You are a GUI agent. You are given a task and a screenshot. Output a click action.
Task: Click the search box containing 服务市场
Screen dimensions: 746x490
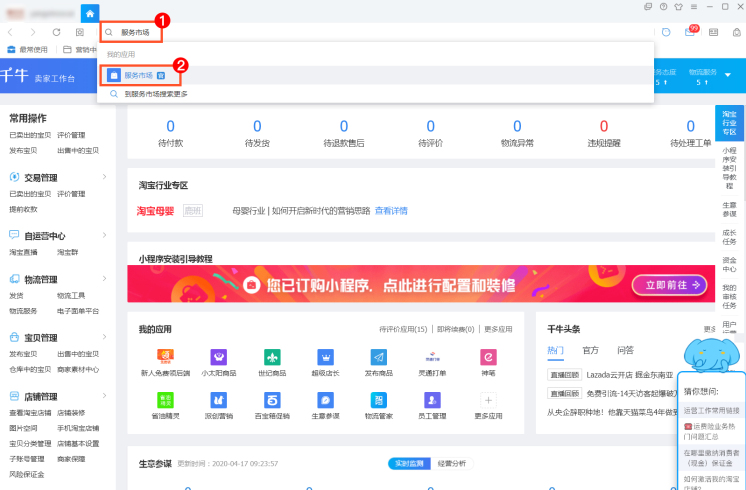click(131, 32)
